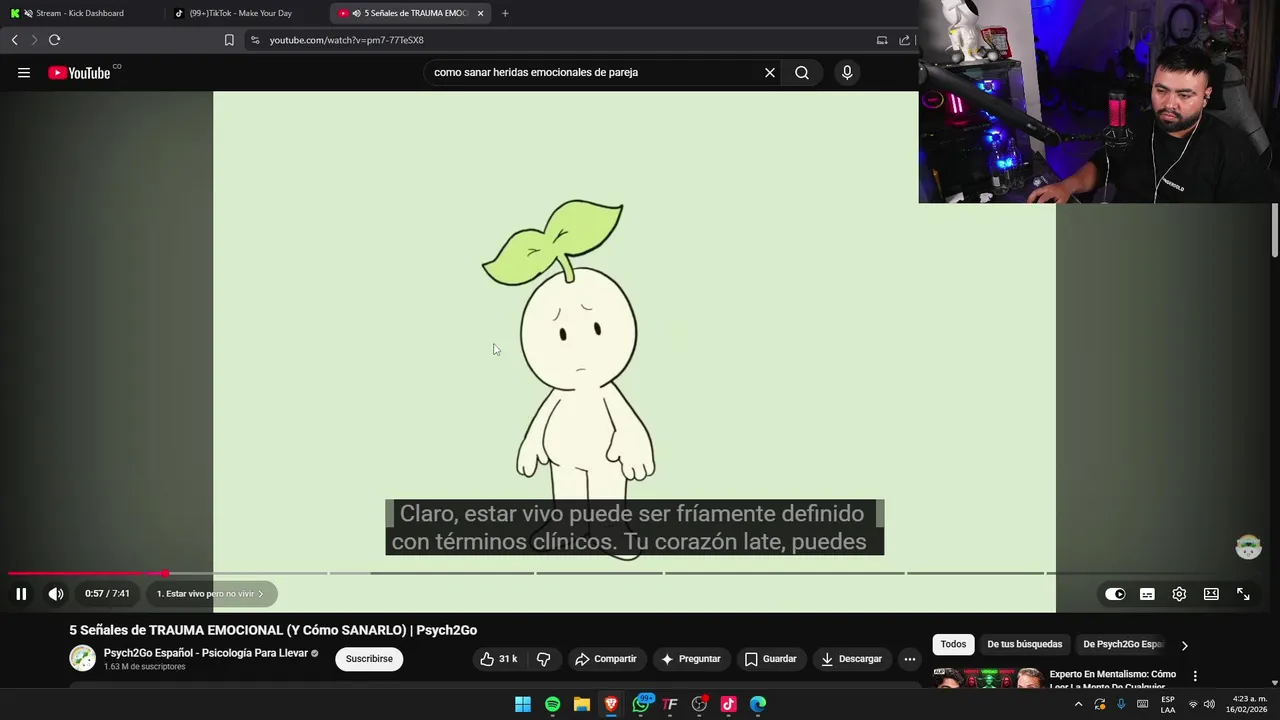The image size is (1280, 720).
Task: Click the '1.63 M de suscriptores' text
Action: 144,667
